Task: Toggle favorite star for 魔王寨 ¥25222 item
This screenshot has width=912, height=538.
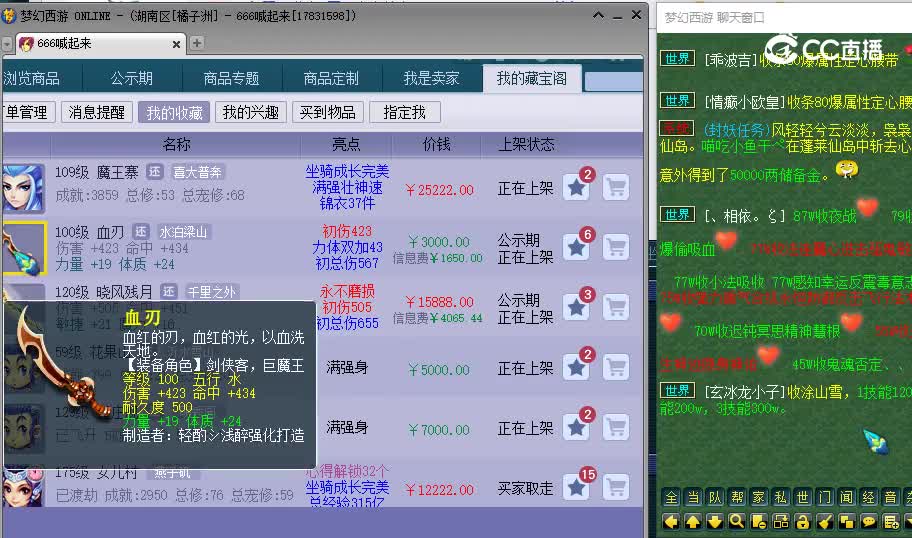Action: (576, 187)
